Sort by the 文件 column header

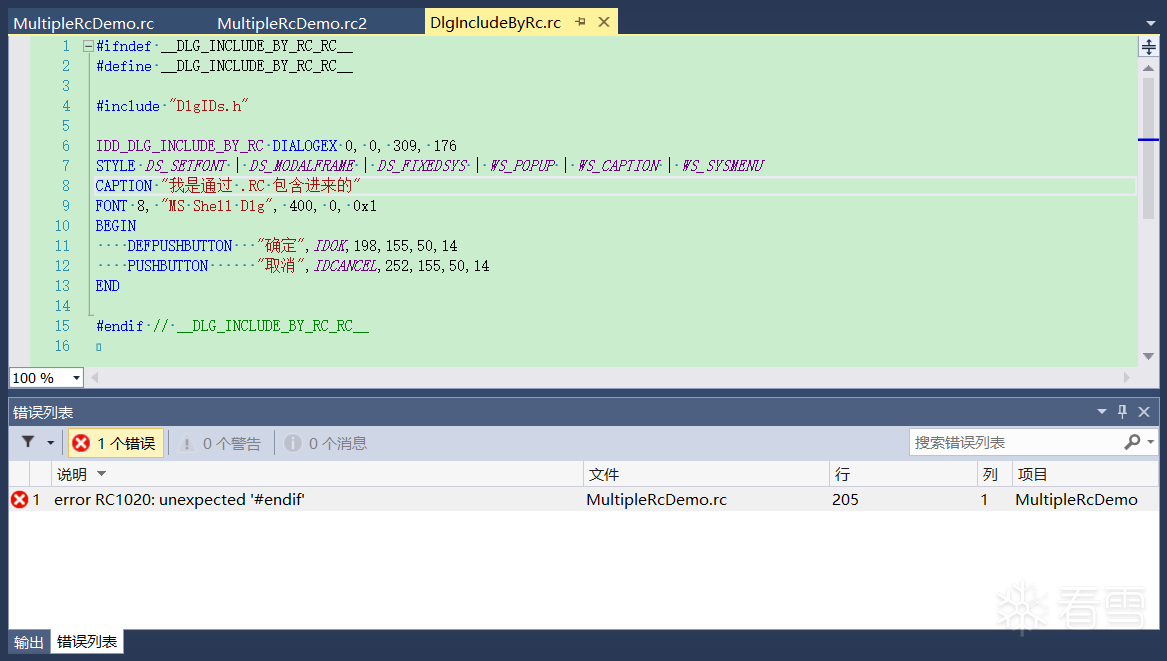(706, 474)
